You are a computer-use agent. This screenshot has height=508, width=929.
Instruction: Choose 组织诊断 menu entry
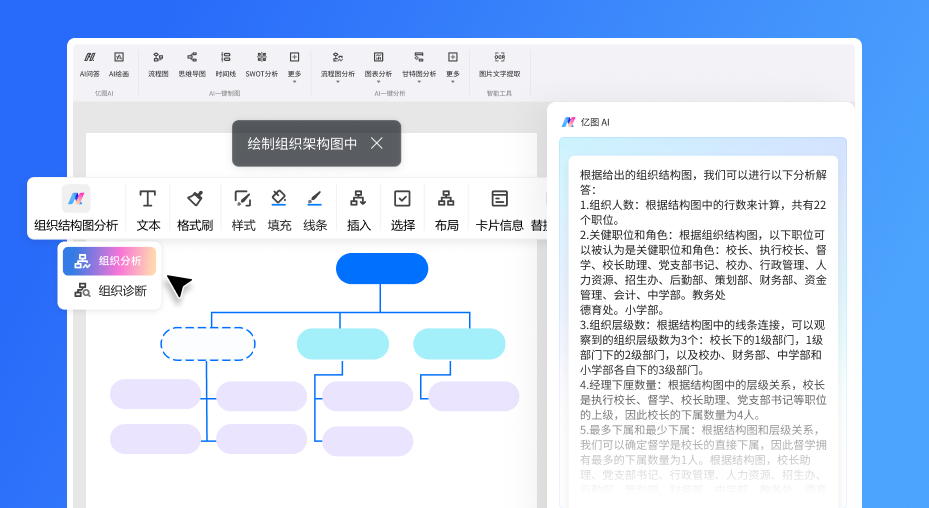tap(110, 291)
